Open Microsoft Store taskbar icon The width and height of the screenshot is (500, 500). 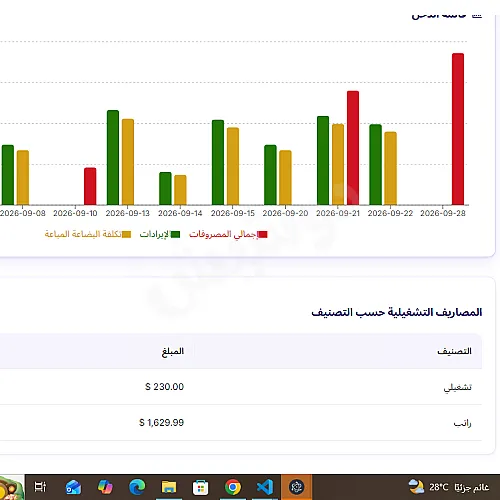201,487
